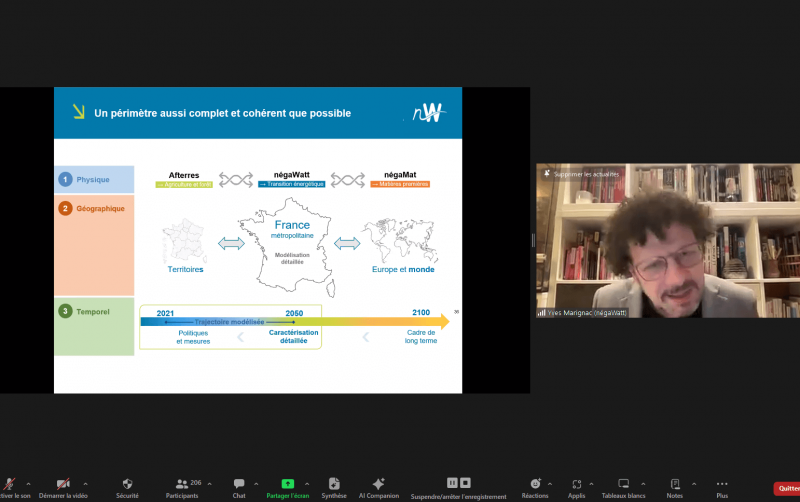Click Trajectoire modélisée bar label
800x502 pixels.
230,322
